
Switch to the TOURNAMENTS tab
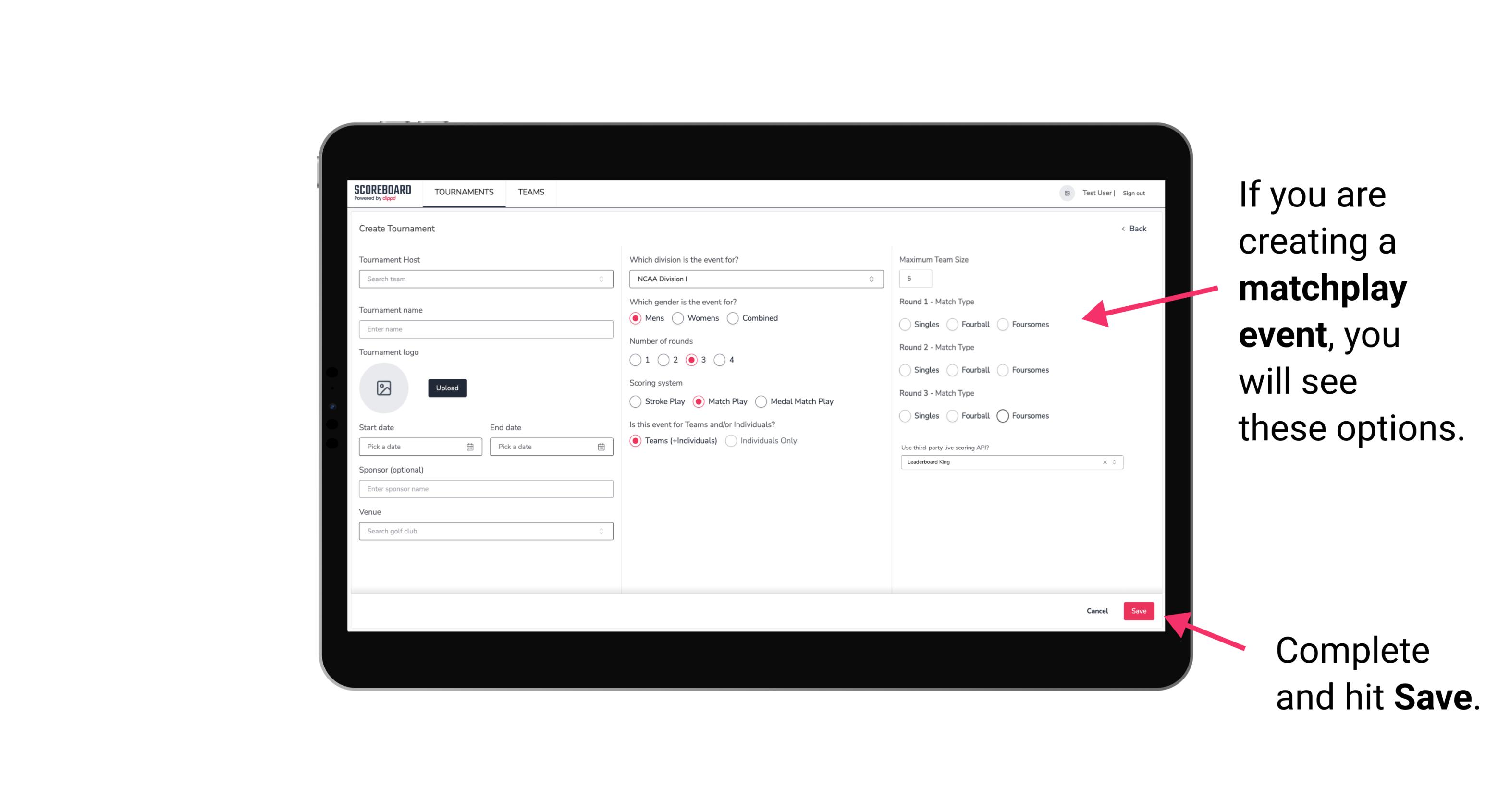[462, 192]
